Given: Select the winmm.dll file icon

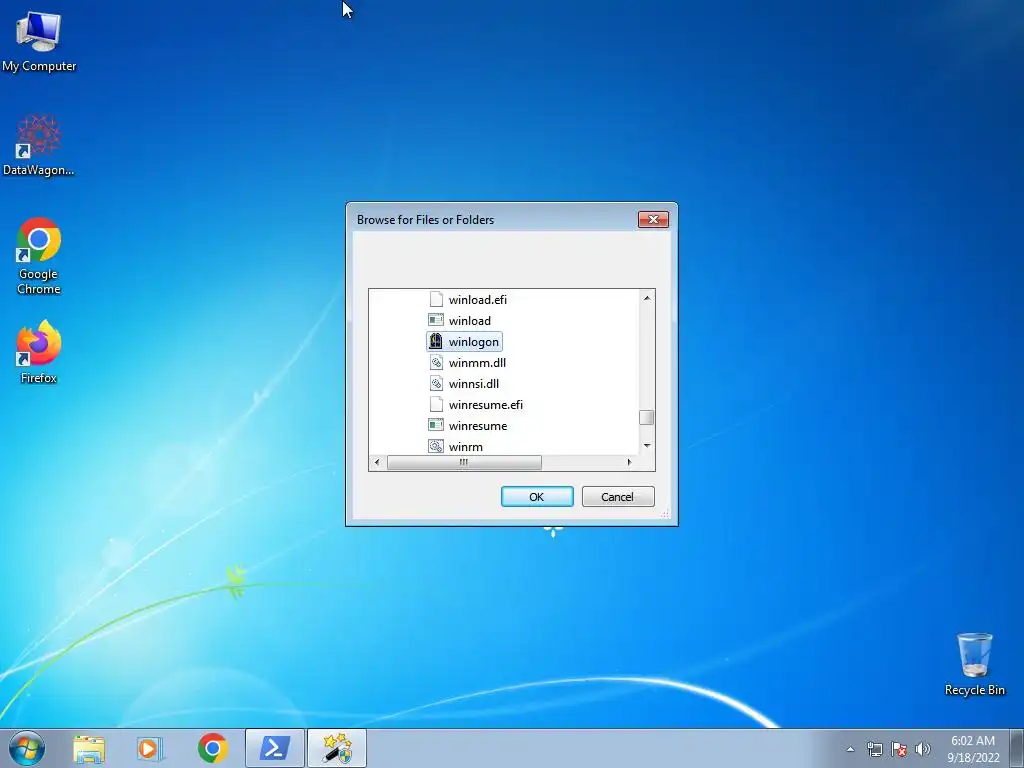Looking at the screenshot, I should pos(436,362).
